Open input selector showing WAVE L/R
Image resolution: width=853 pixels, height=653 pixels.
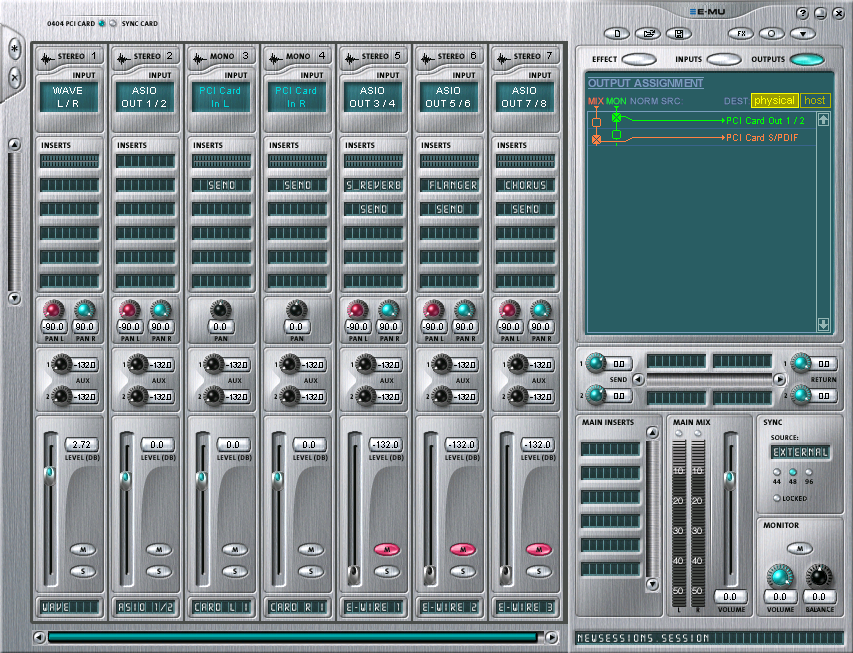click(69, 97)
